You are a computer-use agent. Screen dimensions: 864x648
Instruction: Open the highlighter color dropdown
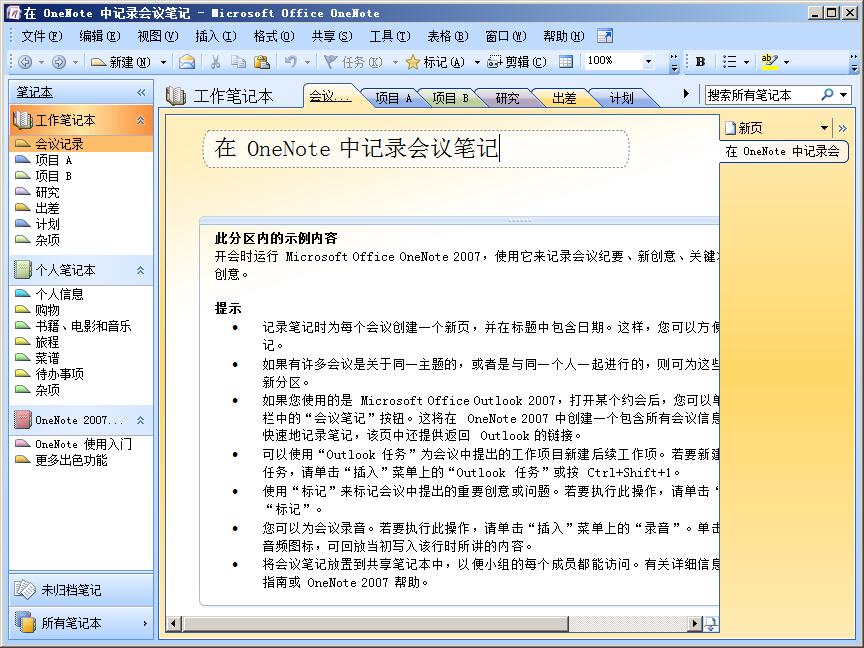(786, 62)
